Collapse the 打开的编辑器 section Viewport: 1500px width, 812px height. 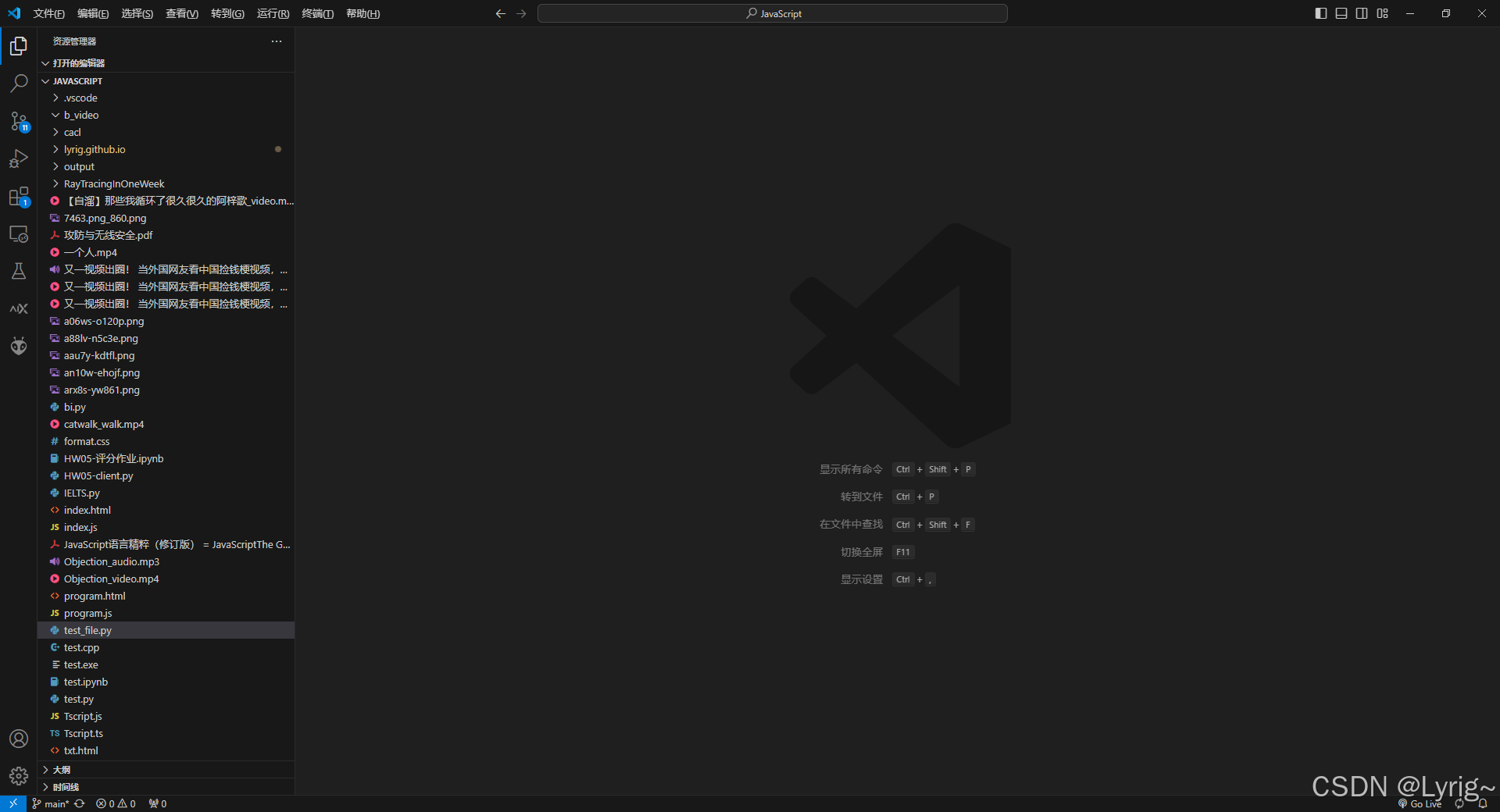[166, 63]
